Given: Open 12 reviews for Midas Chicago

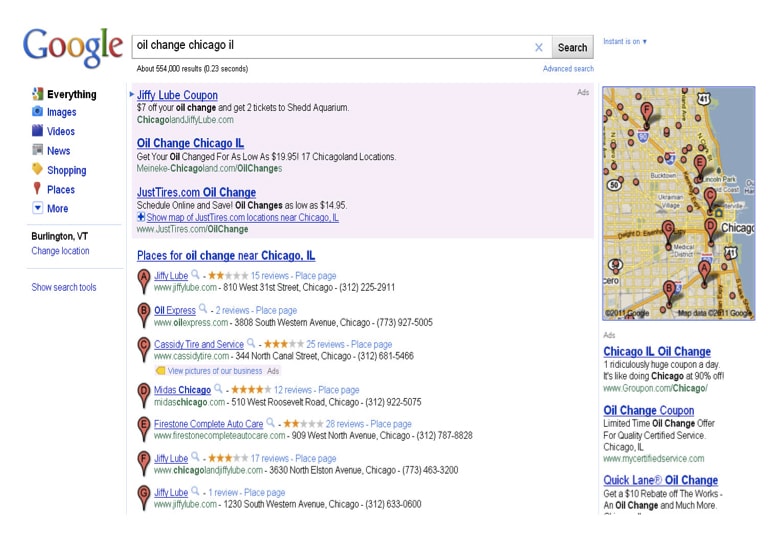Looking at the screenshot, I should 293,390.
